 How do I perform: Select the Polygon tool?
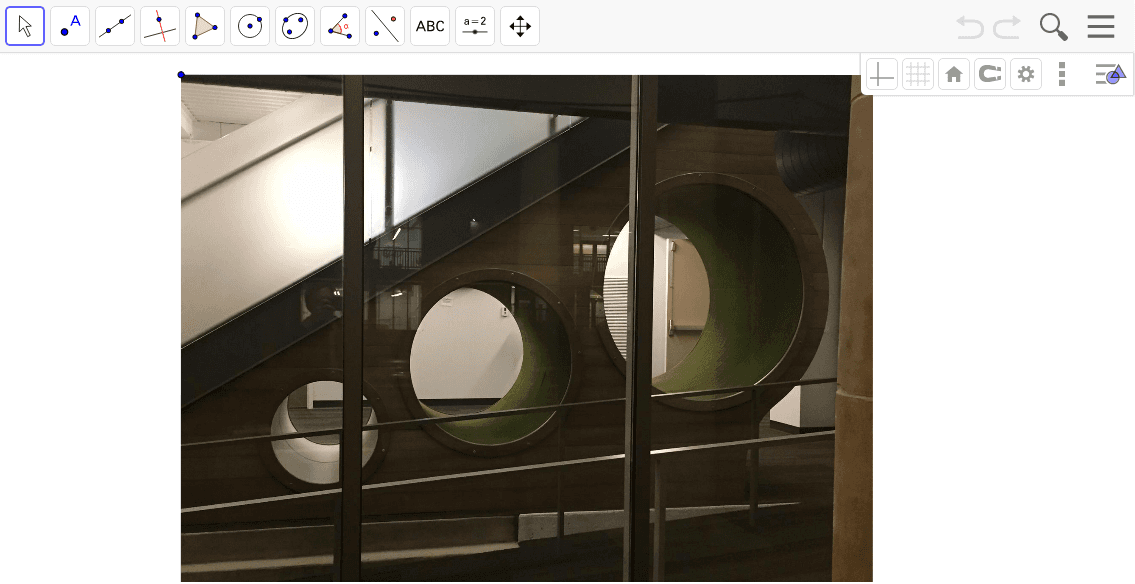pyautogui.click(x=205, y=26)
